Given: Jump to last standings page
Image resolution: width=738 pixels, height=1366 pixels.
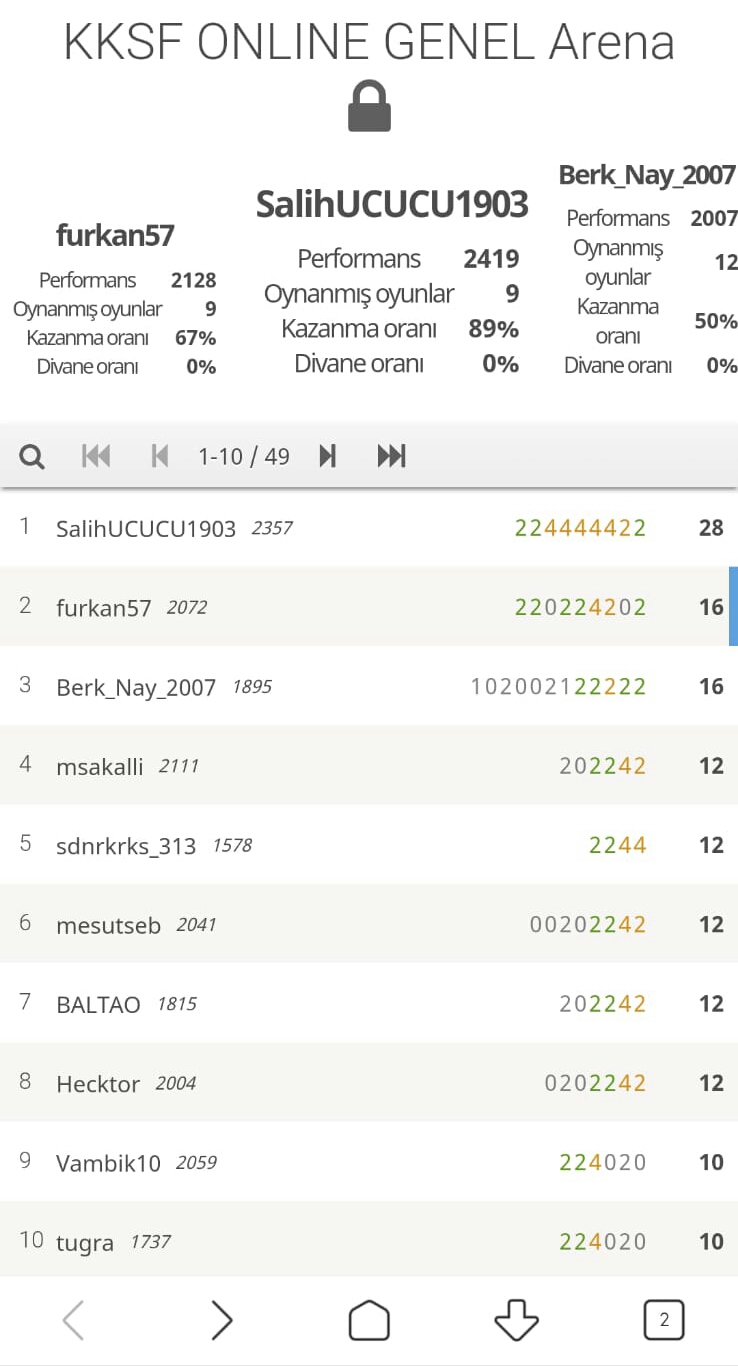Looking at the screenshot, I should click(x=391, y=457).
